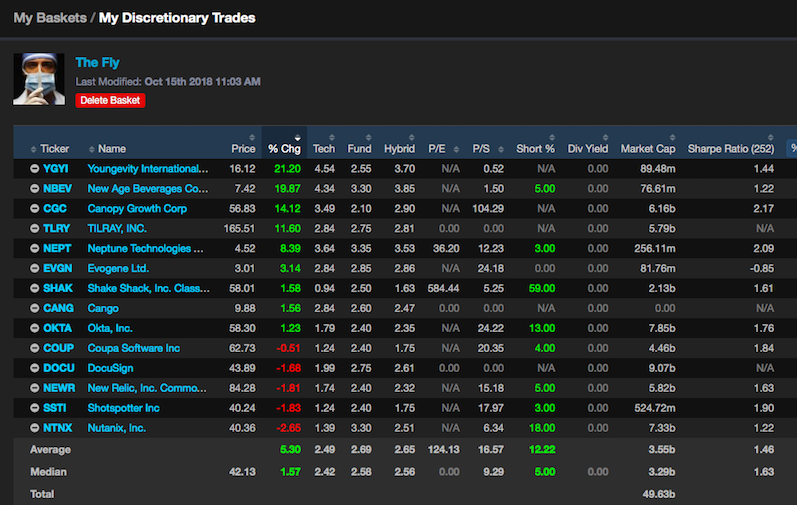Remove OKTA using the minus icon
The image size is (797, 505).
tap(35, 328)
